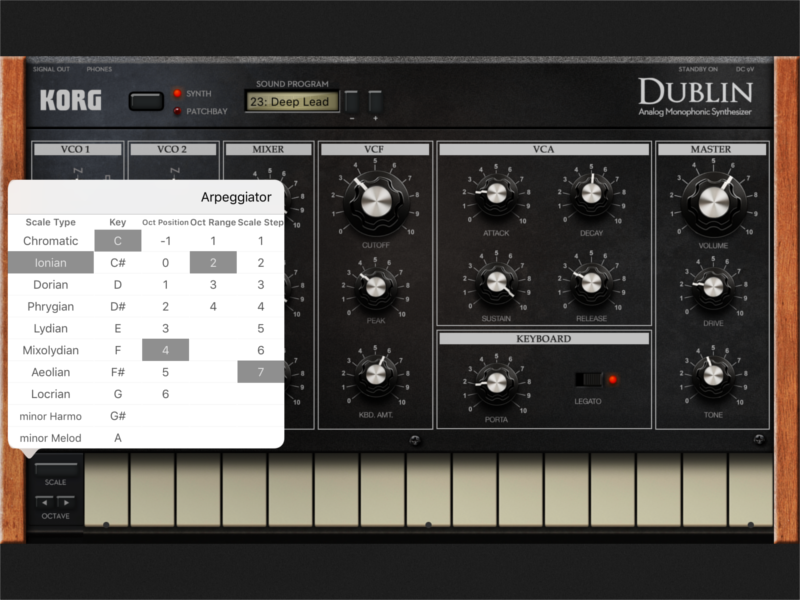
Task: Set Scale Step to 6
Action: (261, 351)
